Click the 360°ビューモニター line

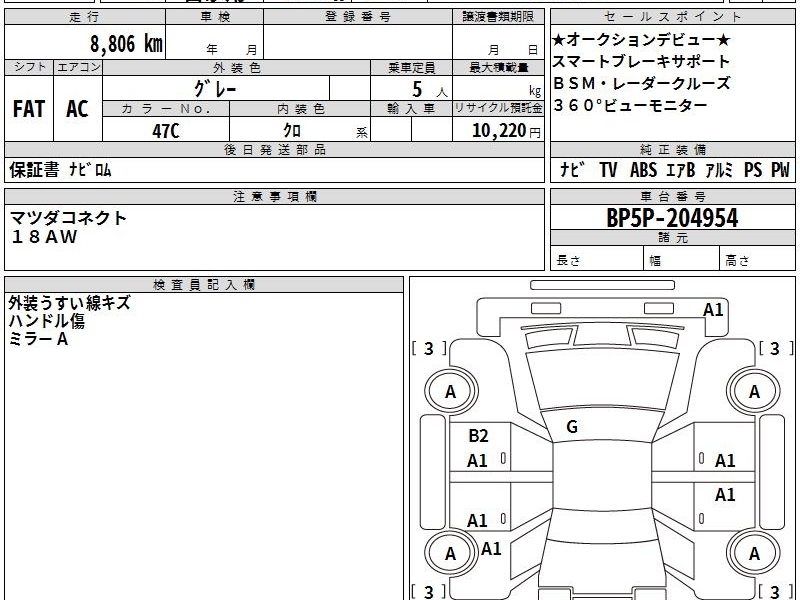pos(630,105)
